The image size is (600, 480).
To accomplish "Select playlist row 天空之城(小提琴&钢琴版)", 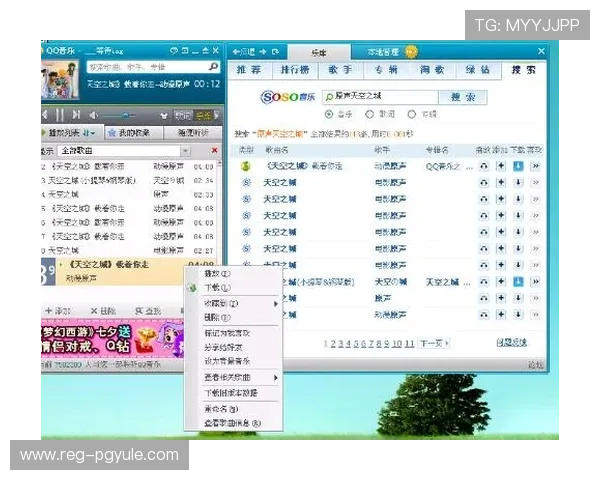I will (x=129, y=180).
